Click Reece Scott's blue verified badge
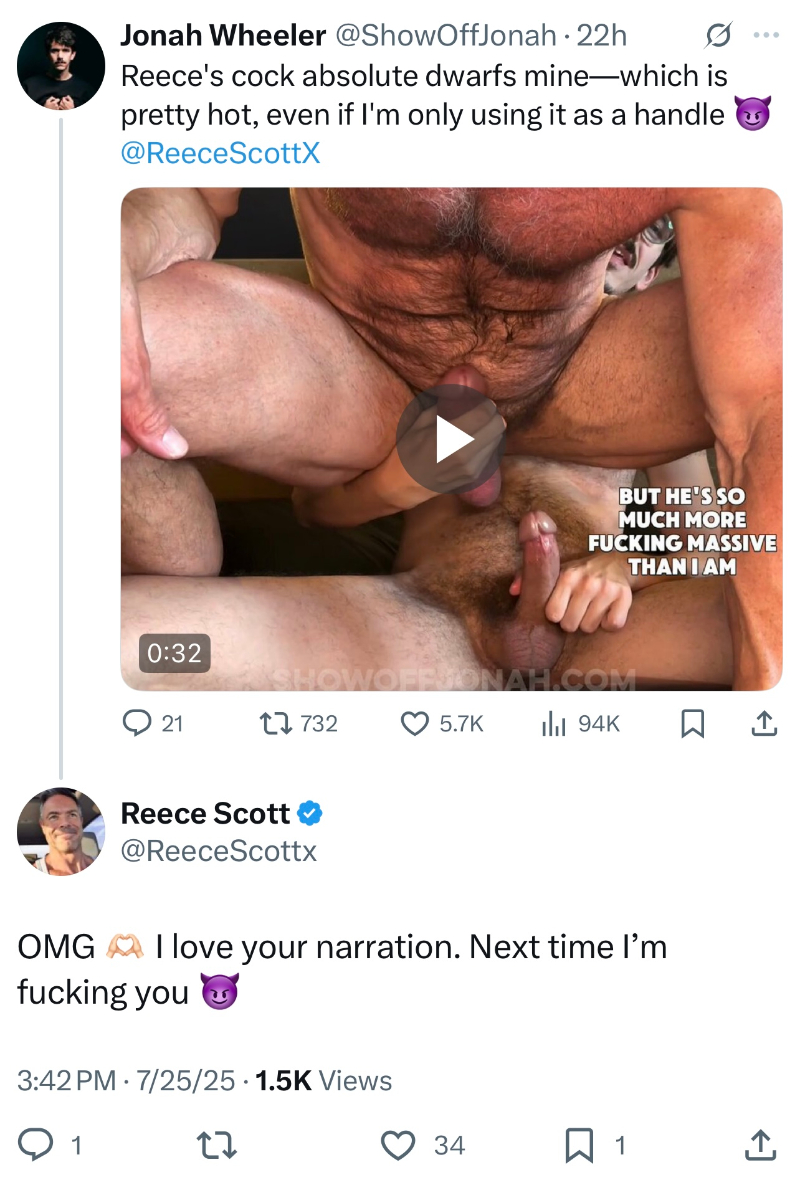The image size is (800, 1180). tap(311, 814)
